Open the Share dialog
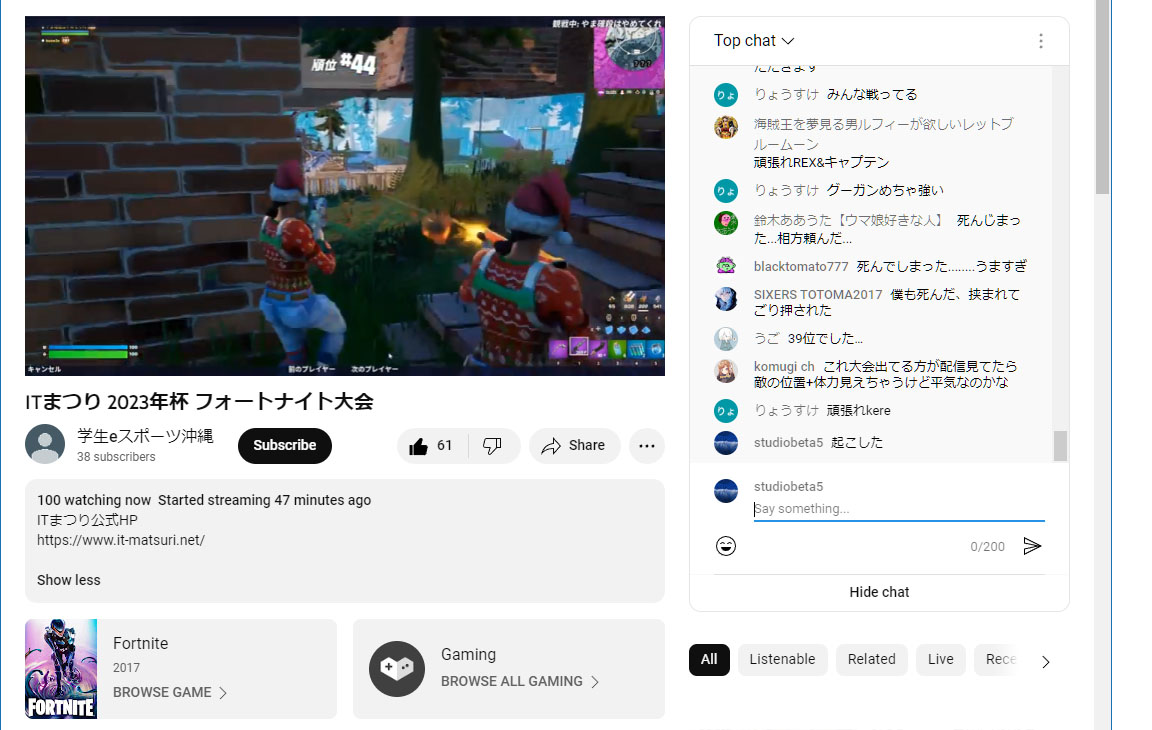 pos(574,446)
